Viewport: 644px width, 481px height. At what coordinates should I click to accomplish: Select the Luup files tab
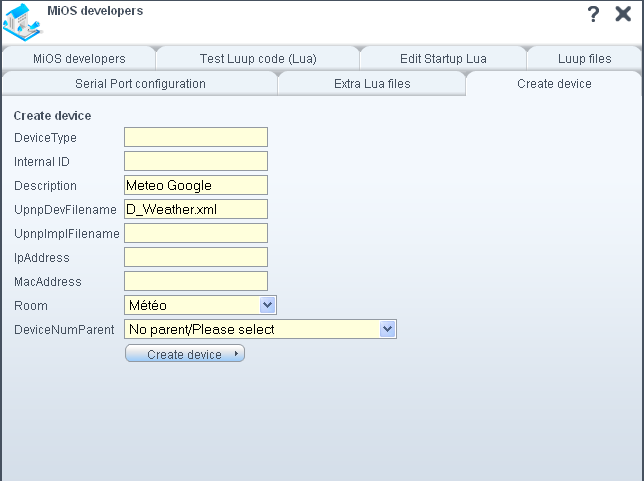(x=584, y=59)
